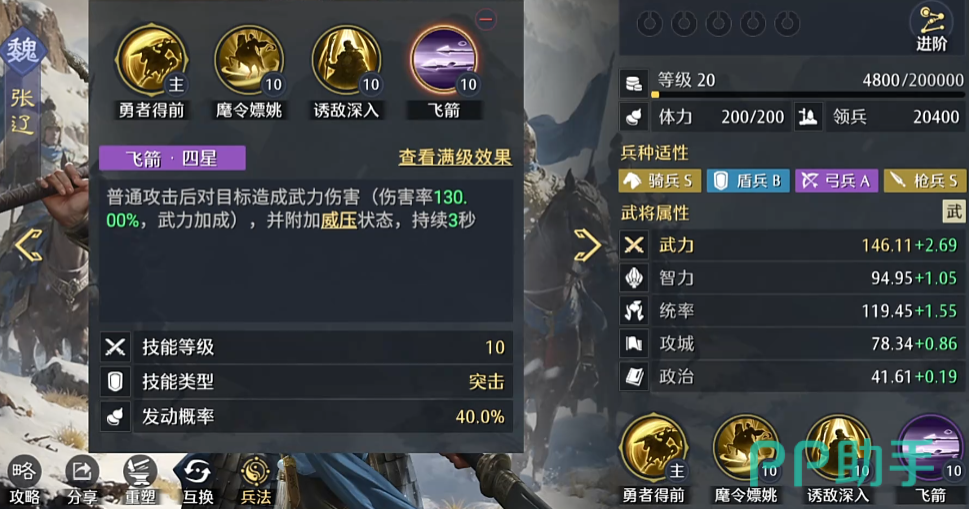Select the 勇者得前 main skill icon
Image resolution: width=969 pixels, height=509 pixels.
[x=151, y=60]
